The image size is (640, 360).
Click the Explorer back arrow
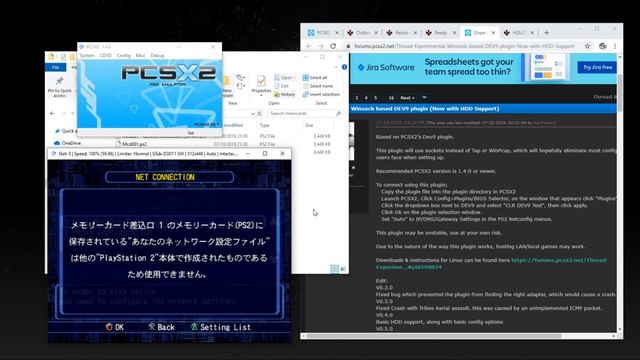pyautogui.click(x=52, y=113)
